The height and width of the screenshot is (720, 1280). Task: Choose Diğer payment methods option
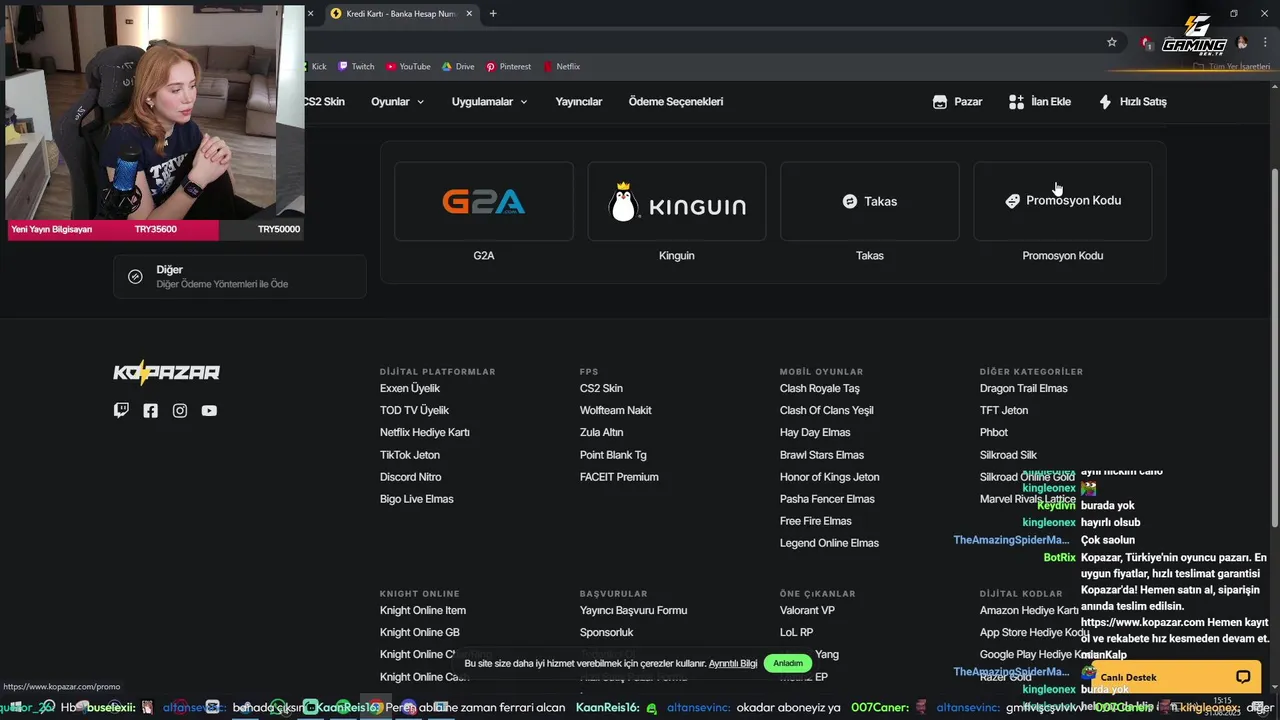coord(240,277)
